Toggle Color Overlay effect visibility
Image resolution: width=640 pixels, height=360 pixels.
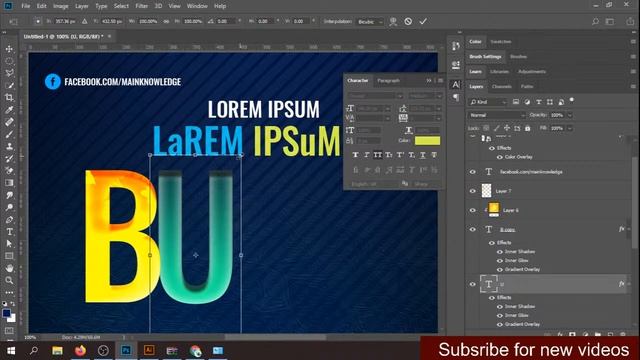tap(500, 157)
